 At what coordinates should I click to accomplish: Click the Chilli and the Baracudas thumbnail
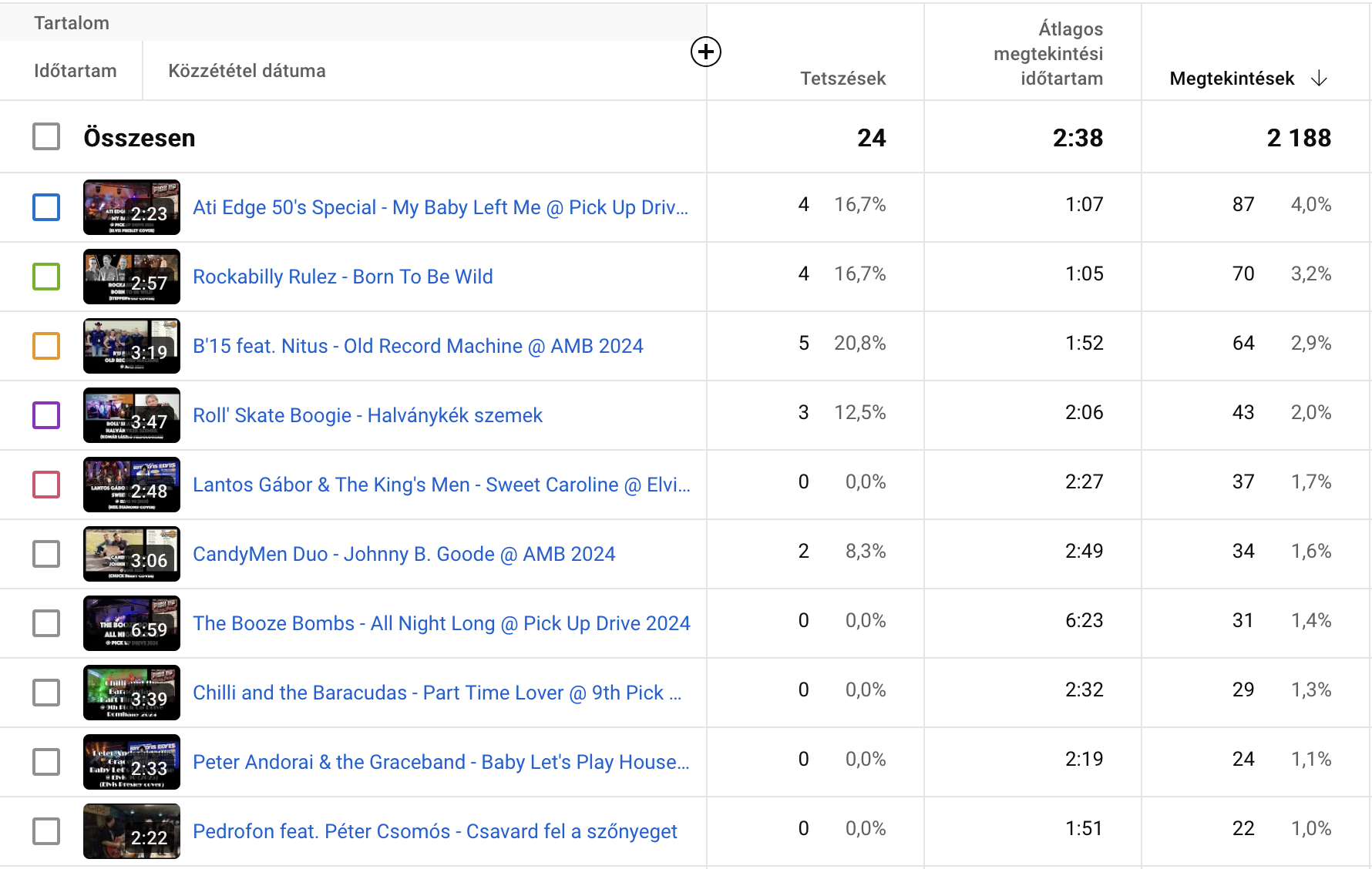tap(132, 693)
